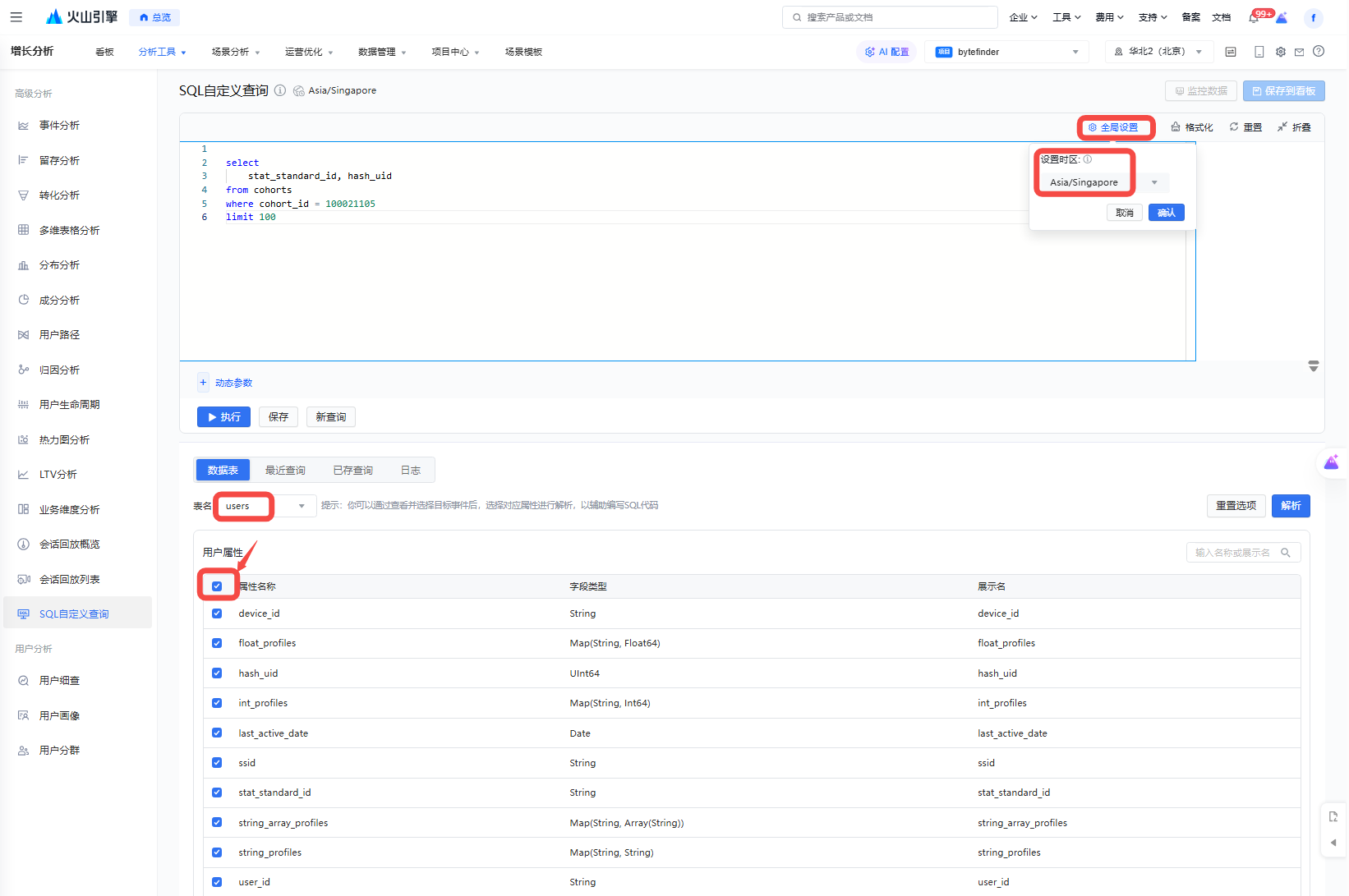Click the user avatar icon

coord(1313,17)
